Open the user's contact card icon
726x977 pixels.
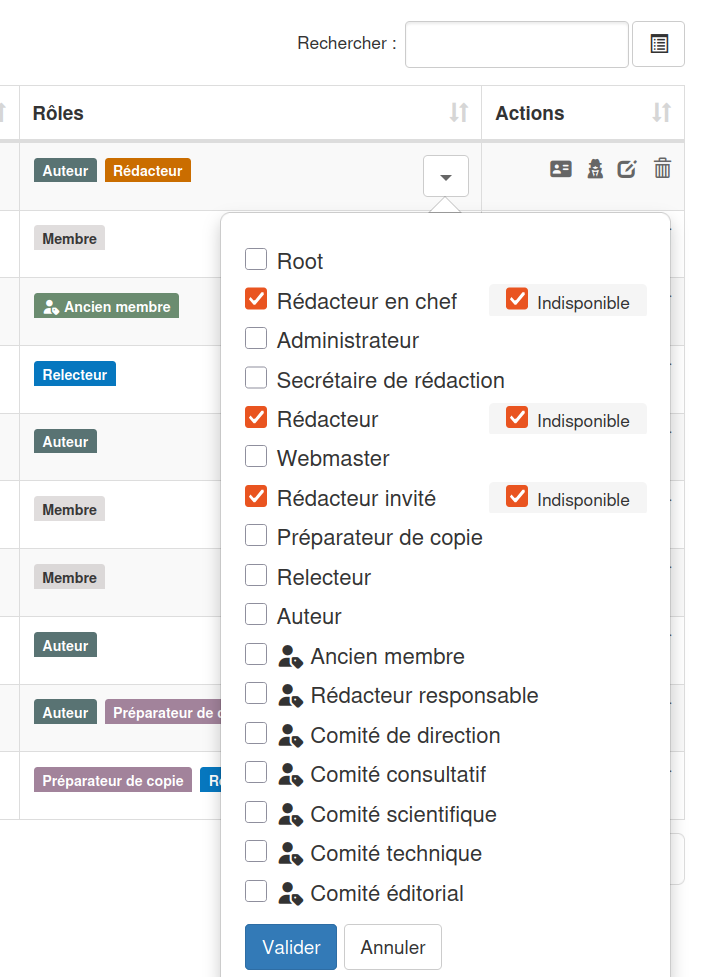[561, 169]
